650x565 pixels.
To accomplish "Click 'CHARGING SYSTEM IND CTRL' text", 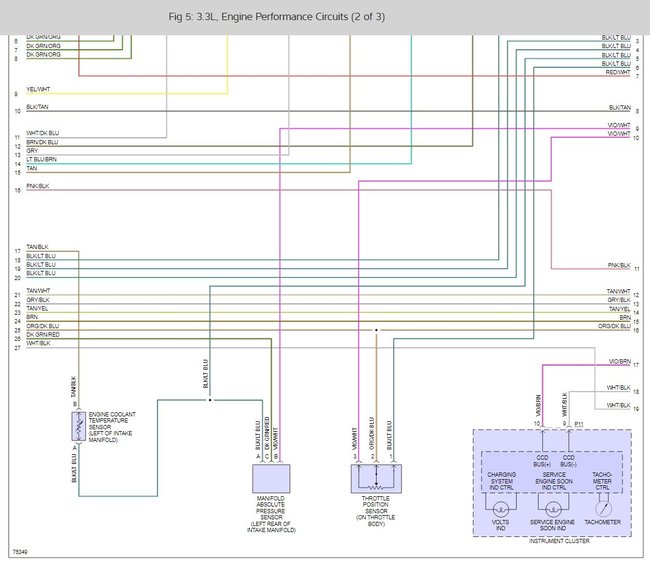I will (x=502, y=481).
